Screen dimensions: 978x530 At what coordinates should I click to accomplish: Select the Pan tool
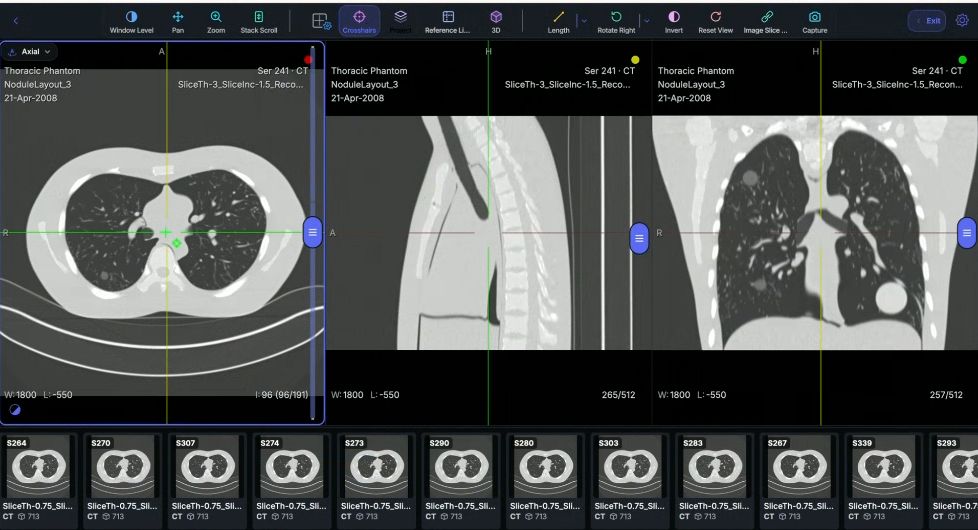point(178,22)
